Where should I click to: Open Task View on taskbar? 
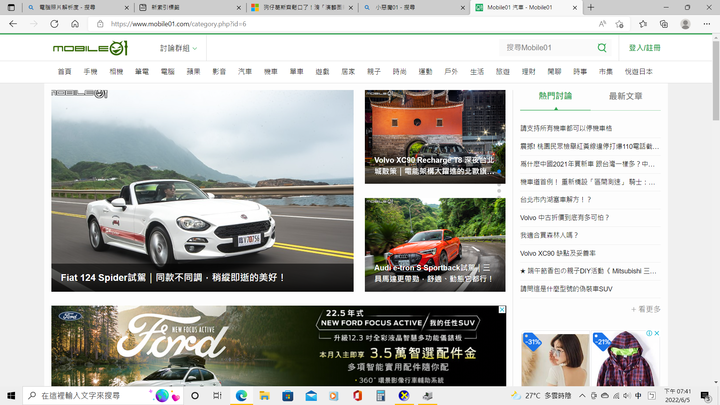(x=217, y=395)
